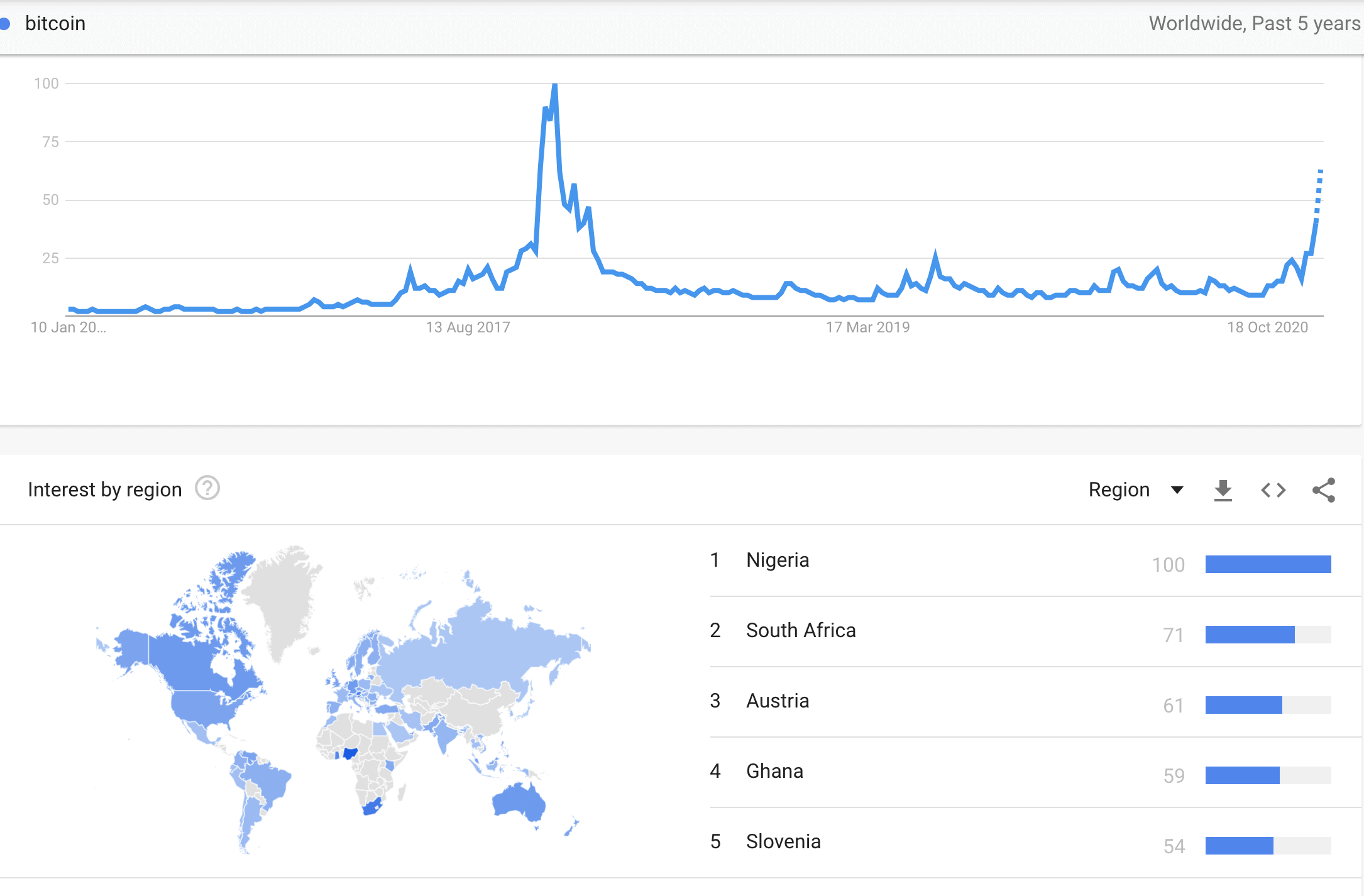Click the 13 Aug 2017 axis label
This screenshot has height=896, width=1364.
[x=468, y=327]
